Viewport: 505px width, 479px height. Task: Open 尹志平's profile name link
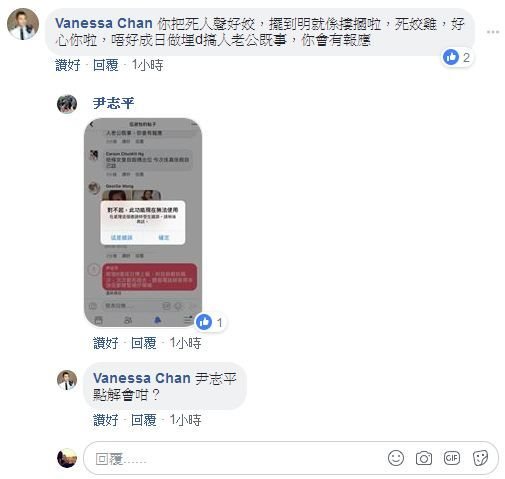tap(113, 103)
